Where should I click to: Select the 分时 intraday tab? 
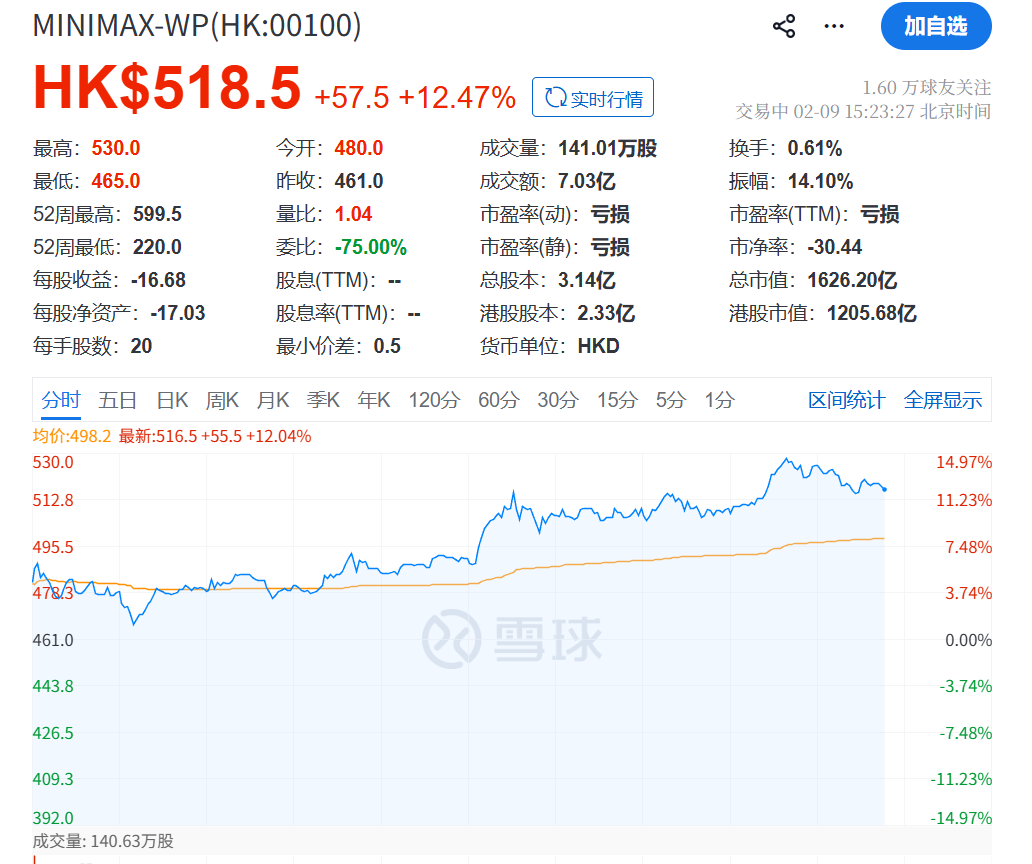[60, 399]
